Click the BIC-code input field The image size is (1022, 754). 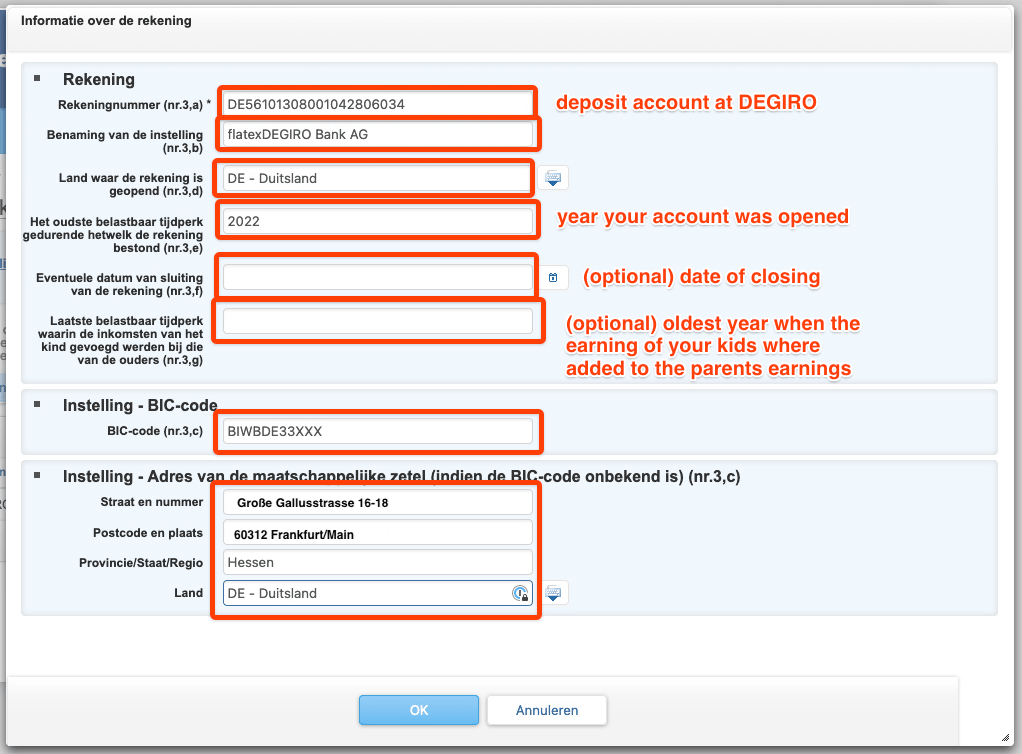coord(377,431)
